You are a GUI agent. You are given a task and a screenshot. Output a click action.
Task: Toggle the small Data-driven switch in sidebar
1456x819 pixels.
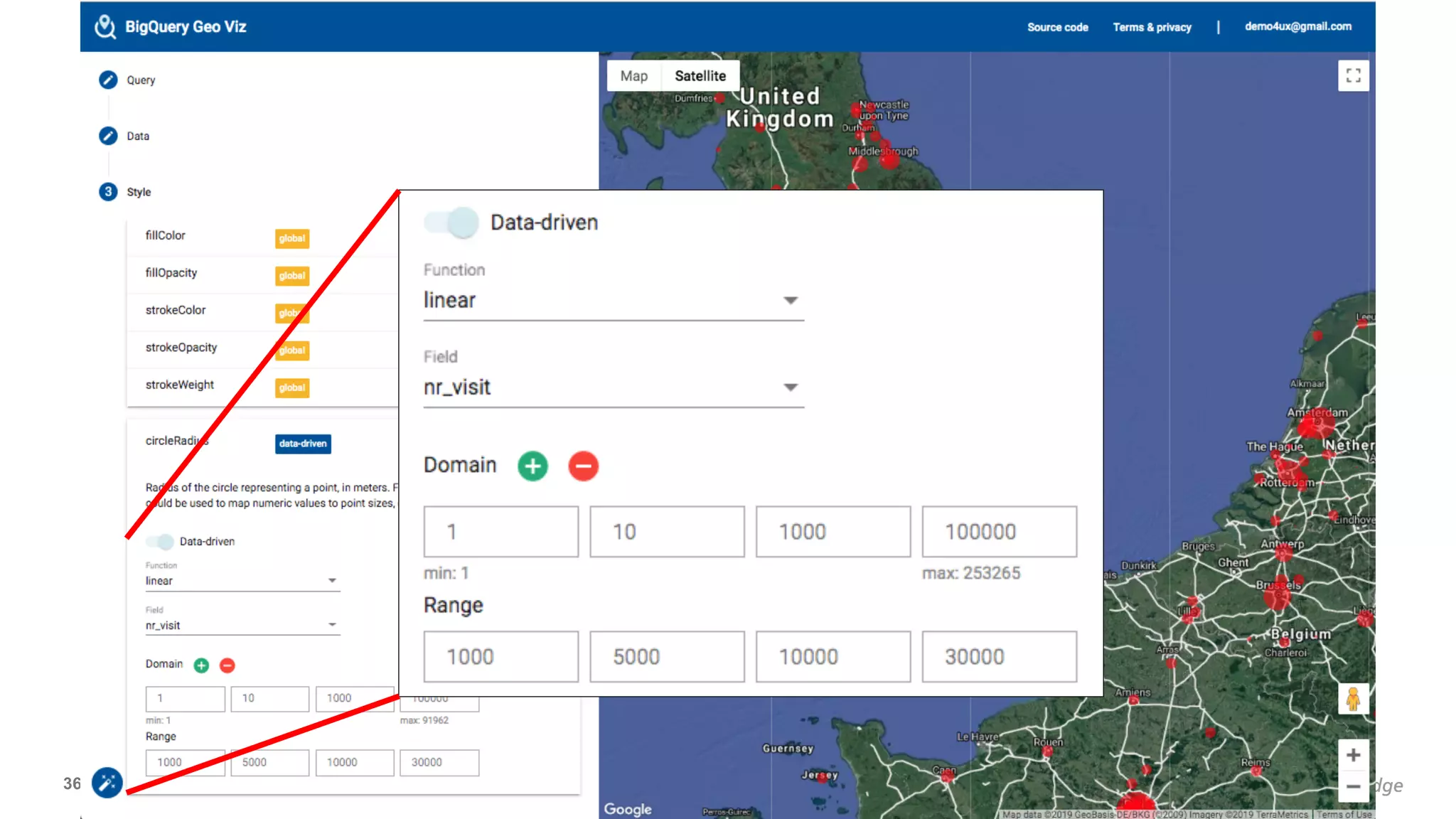click(x=160, y=542)
